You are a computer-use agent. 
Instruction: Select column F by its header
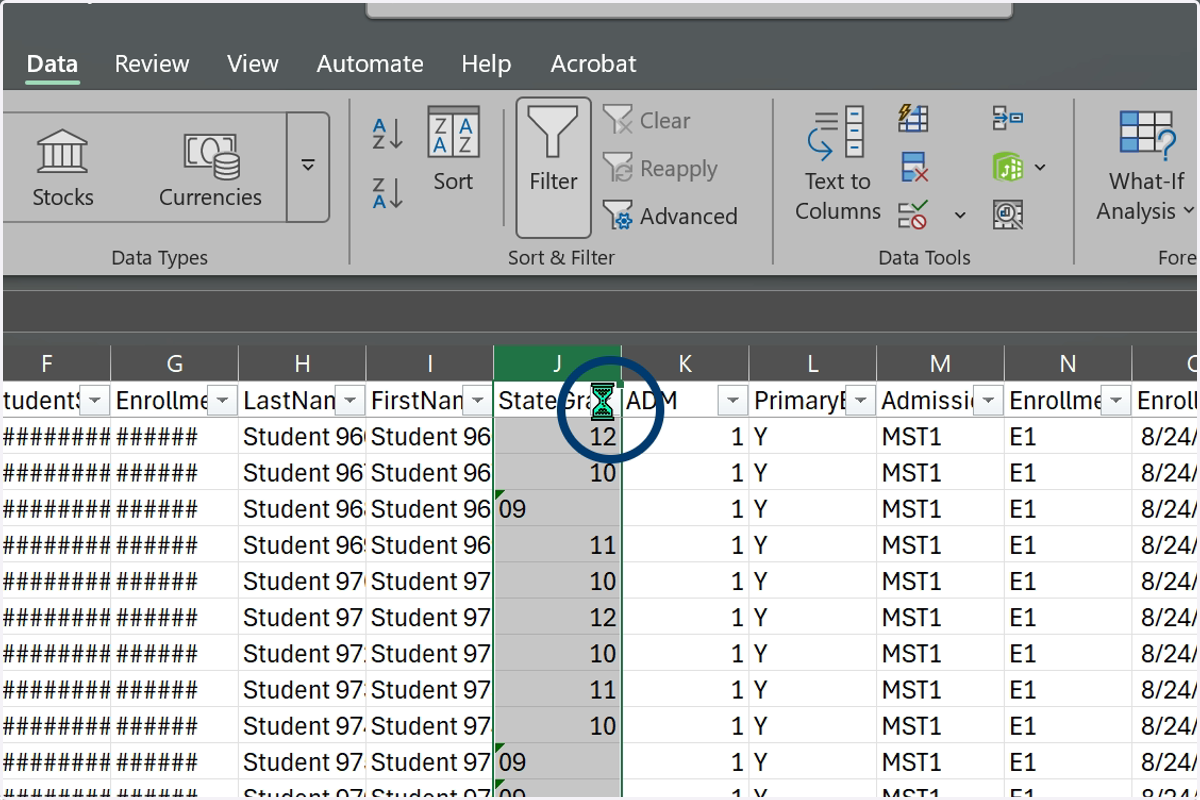point(56,363)
